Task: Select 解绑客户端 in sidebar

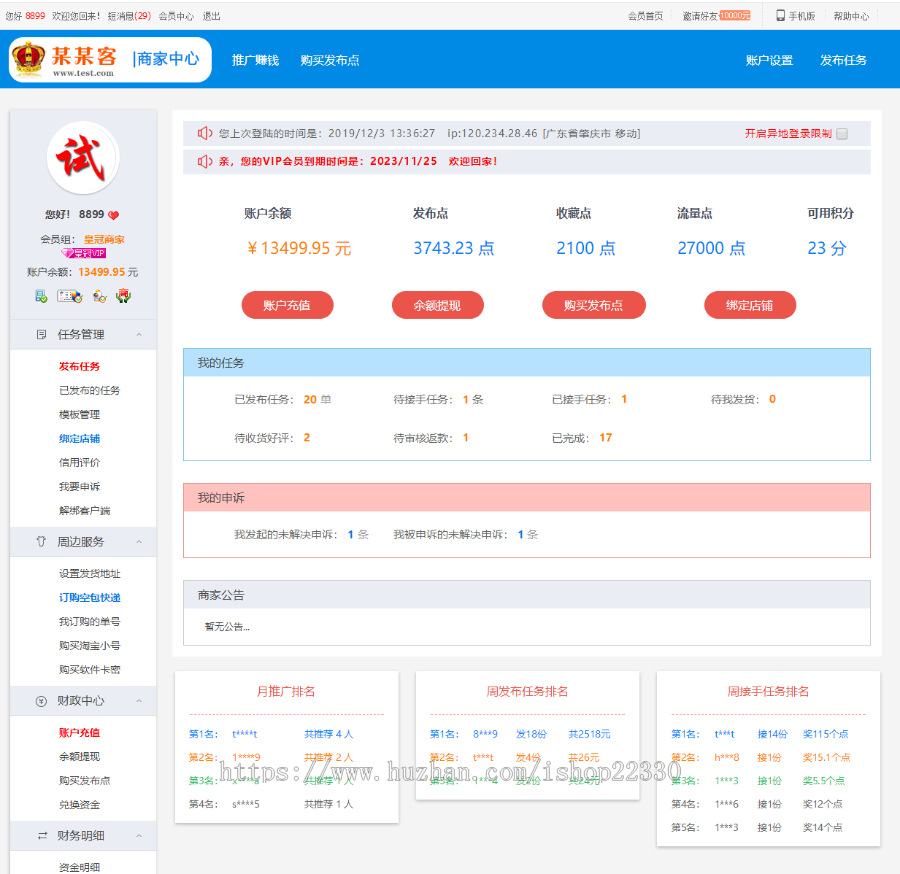Action: point(84,511)
